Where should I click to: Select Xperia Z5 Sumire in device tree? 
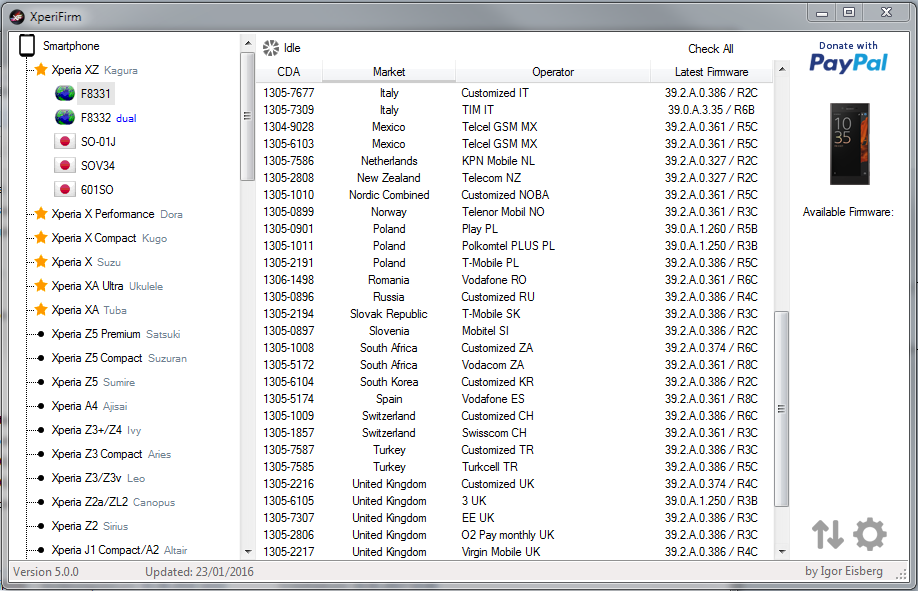93,382
